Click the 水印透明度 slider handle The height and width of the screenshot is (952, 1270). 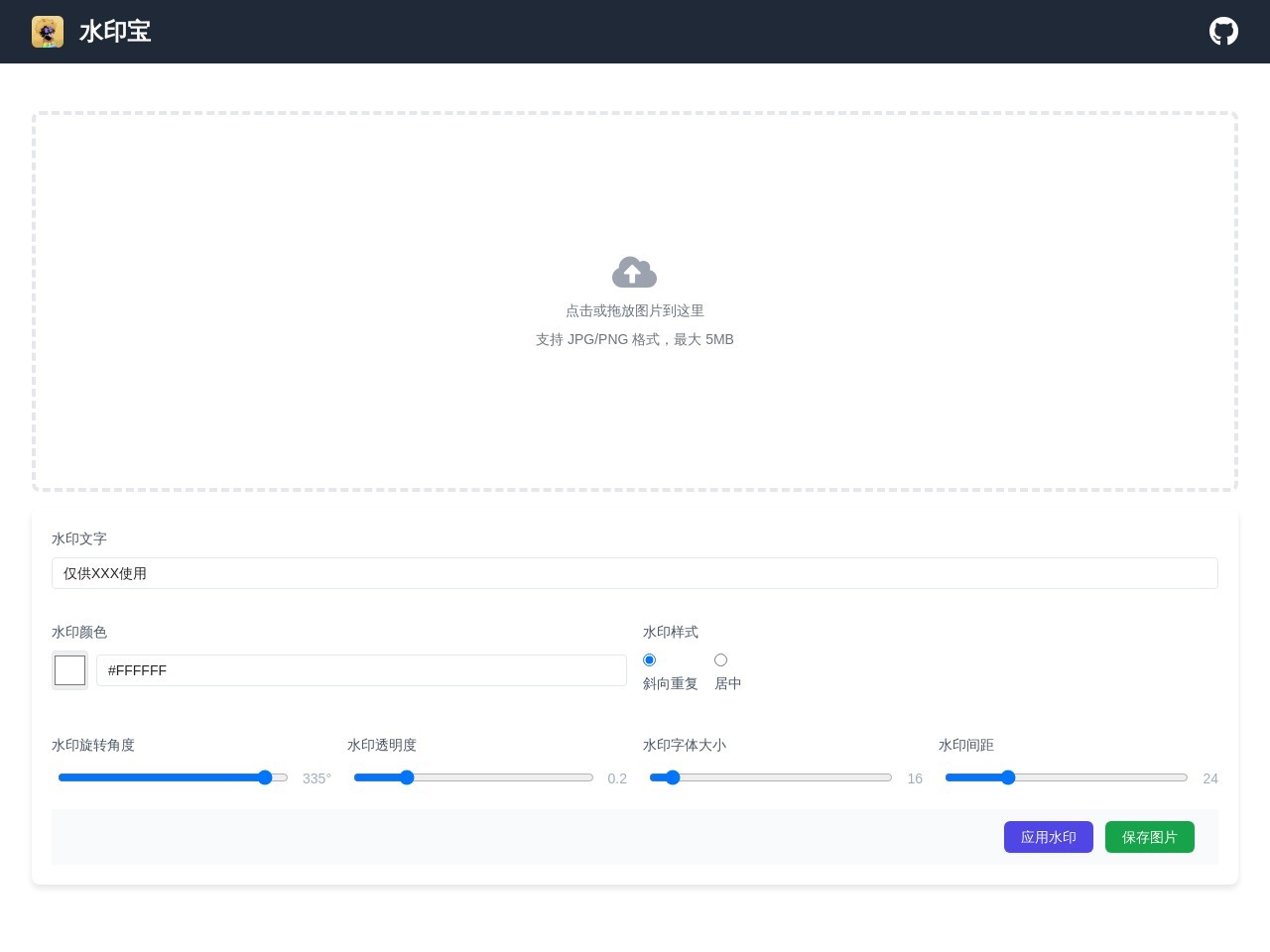point(407,777)
